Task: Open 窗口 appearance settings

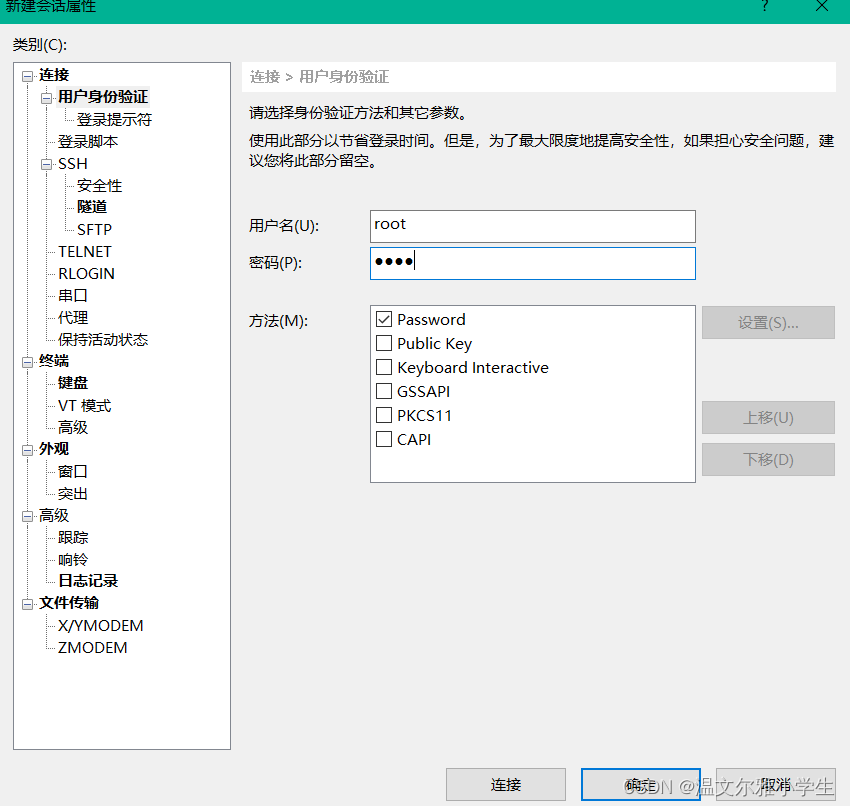Action: [73, 472]
